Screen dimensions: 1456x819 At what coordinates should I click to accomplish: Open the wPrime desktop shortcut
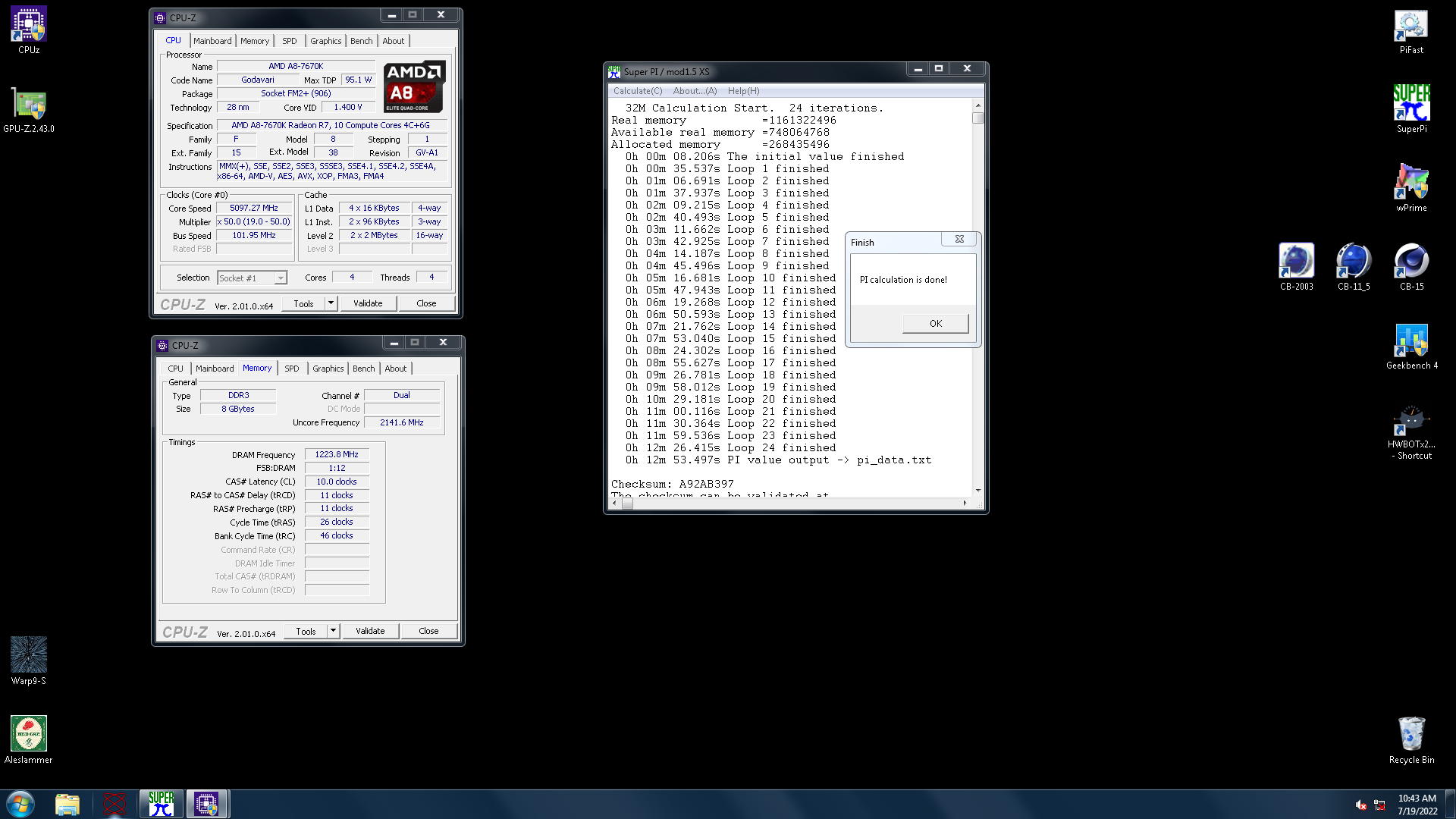point(1411,188)
